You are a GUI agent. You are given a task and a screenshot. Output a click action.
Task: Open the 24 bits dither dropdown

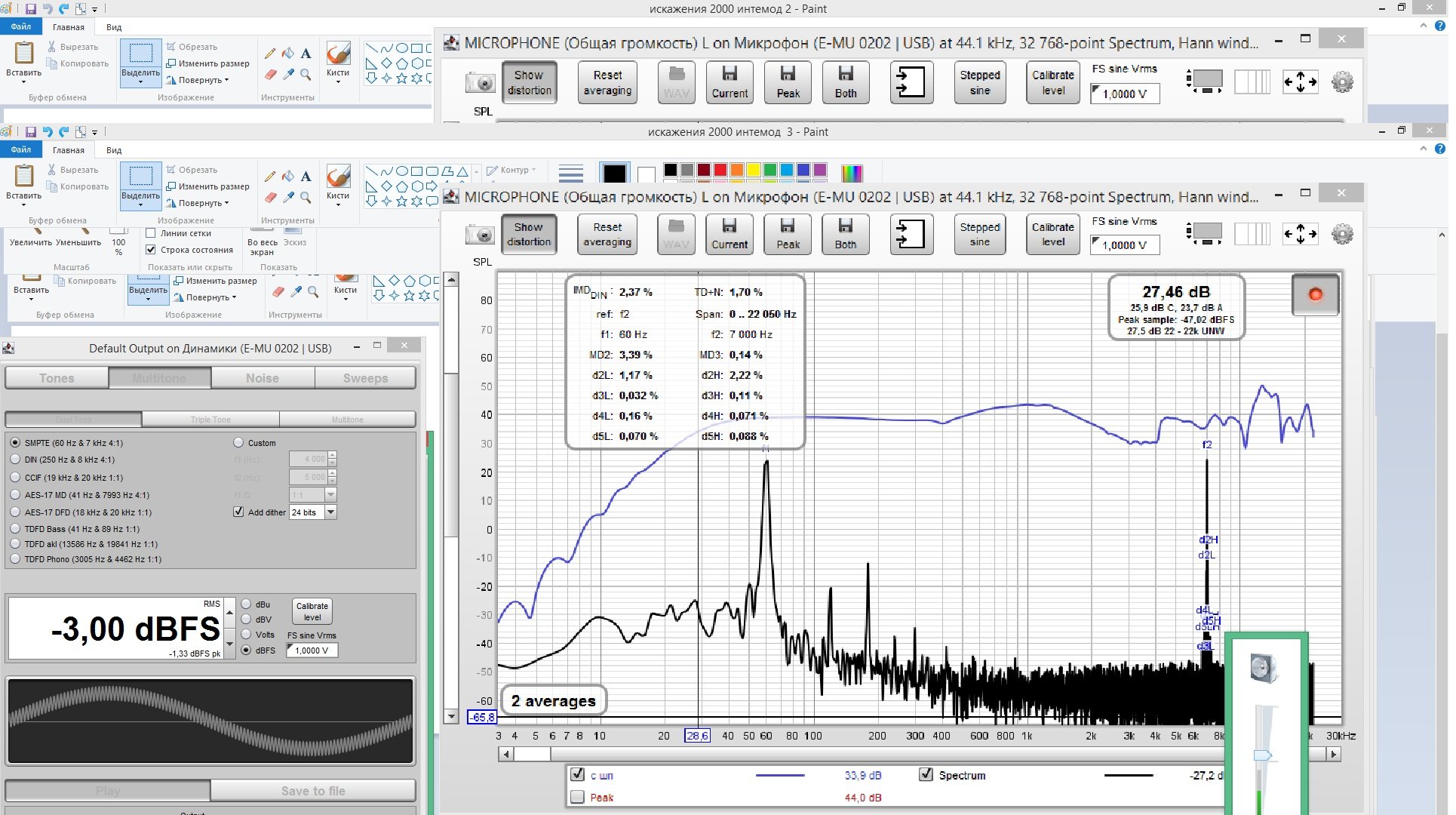click(x=330, y=512)
